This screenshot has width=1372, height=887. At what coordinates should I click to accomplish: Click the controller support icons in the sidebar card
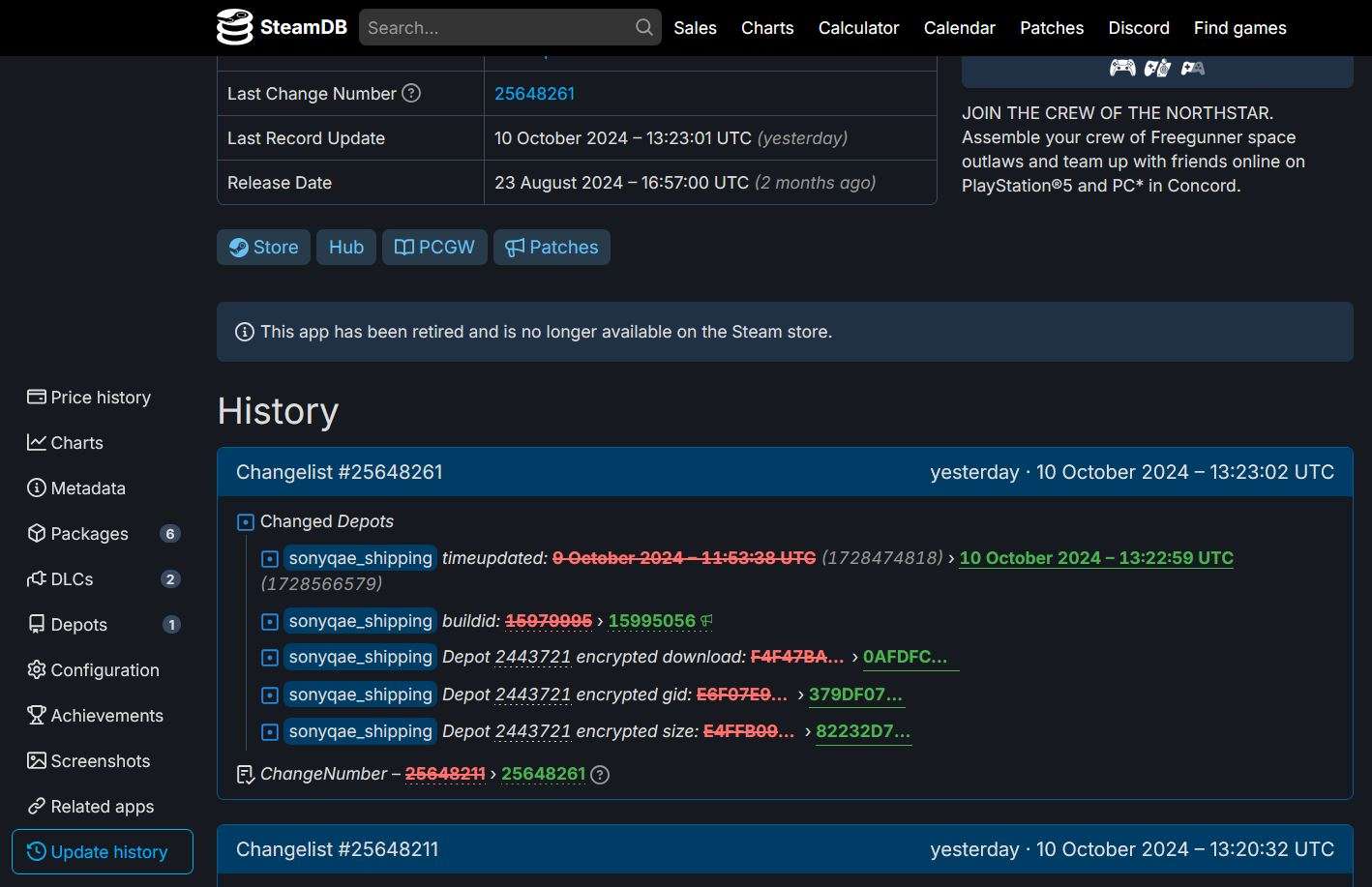[1157, 68]
